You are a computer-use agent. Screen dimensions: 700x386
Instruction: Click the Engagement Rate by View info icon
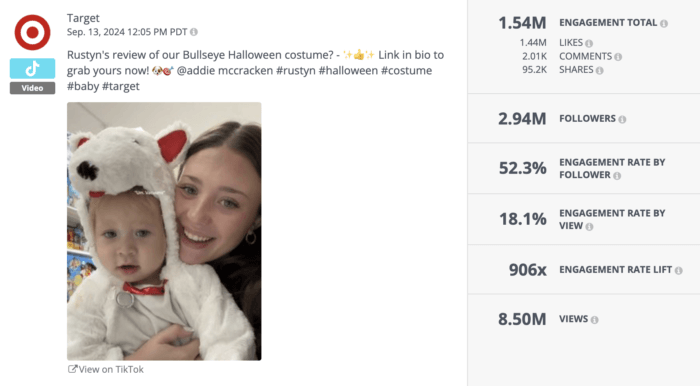coord(589,227)
